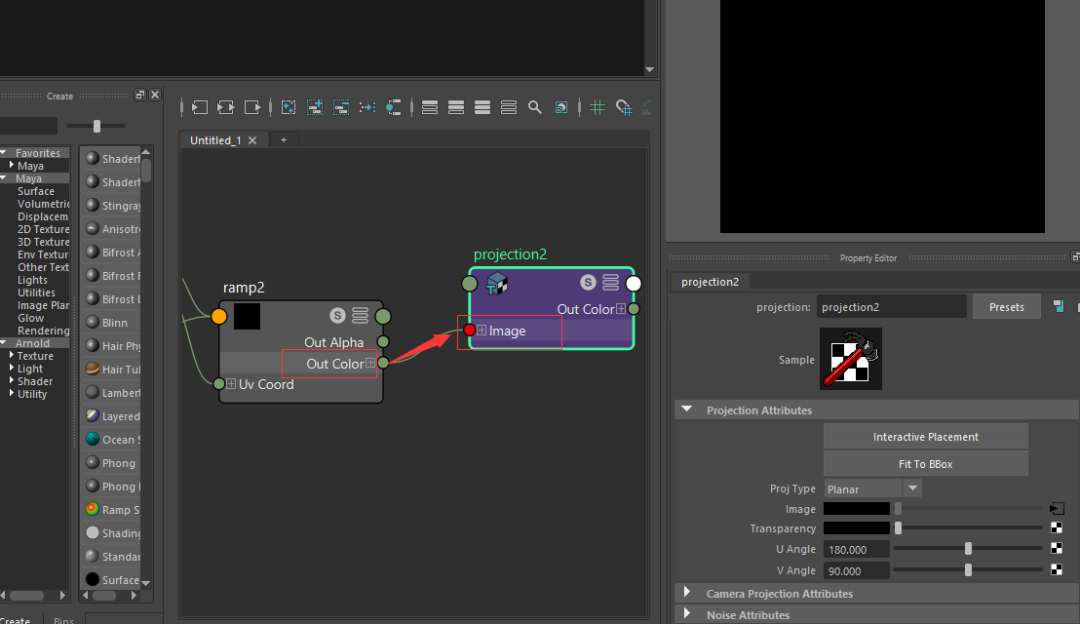Add selected nodes to graph
The width and height of the screenshot is (1080, 624).
tap(315, 107)
